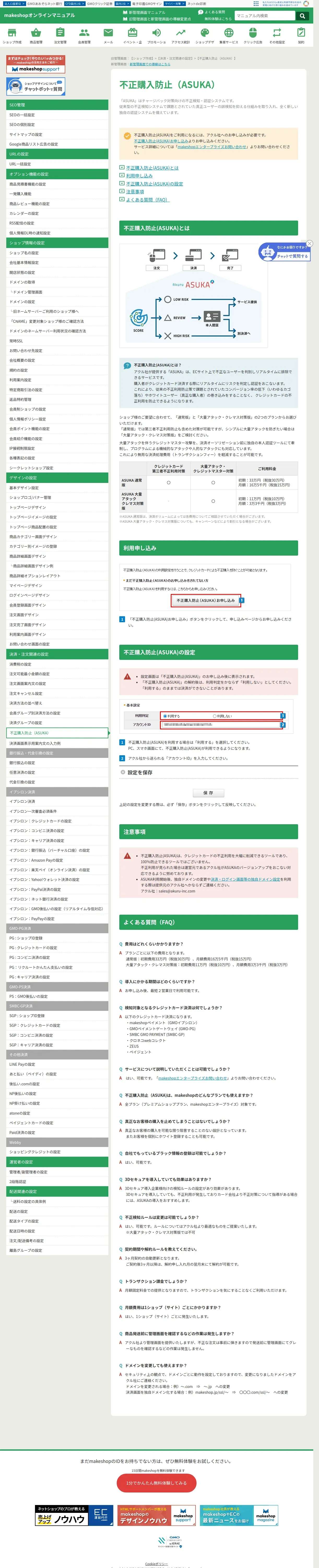The height and width of the screenshot is (1568, 319).
Task: Open the その他設定 arrows icon
Action: [277, 36]
